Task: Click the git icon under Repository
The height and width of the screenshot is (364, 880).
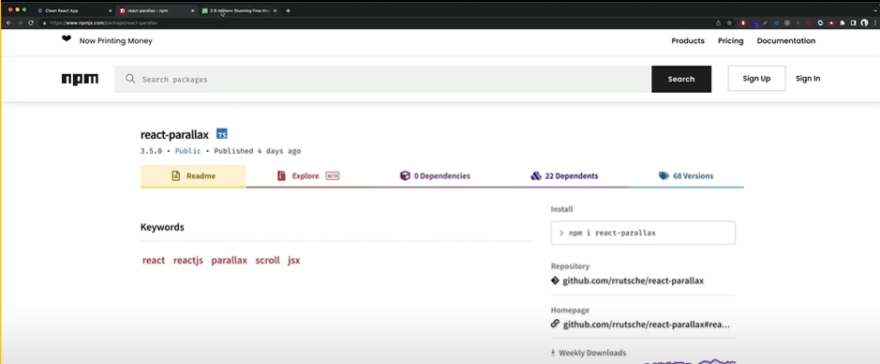Action: (555, 280)
